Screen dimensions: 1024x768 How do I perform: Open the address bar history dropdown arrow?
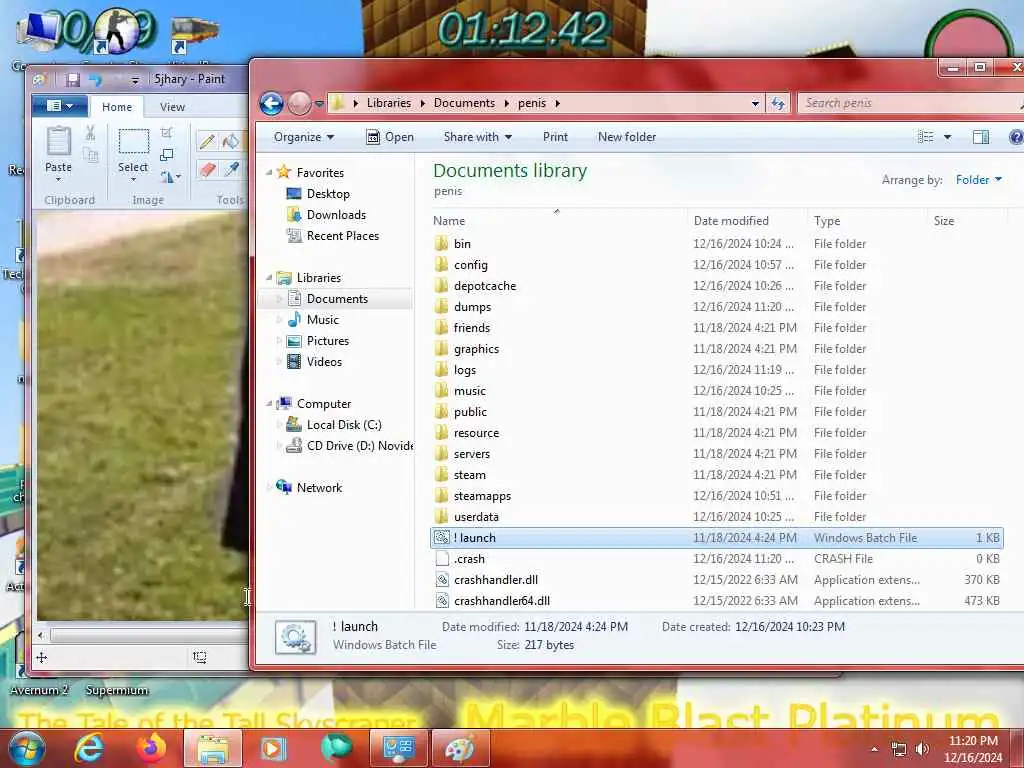[756, 103]
